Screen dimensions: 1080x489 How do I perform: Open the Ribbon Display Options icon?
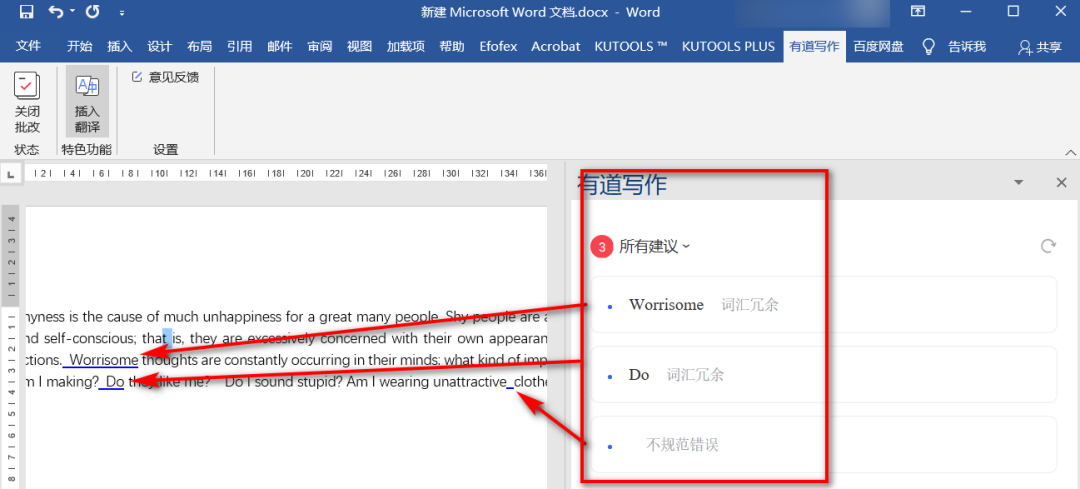(x=917, y=11)
